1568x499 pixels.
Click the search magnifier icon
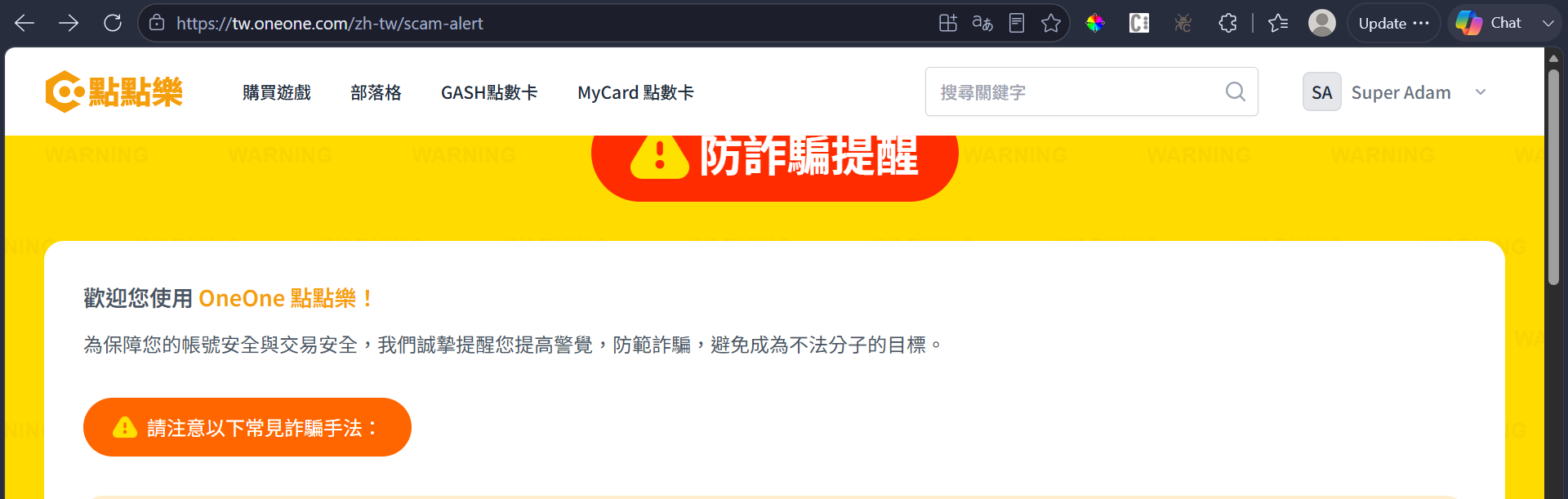(1236, 91)
